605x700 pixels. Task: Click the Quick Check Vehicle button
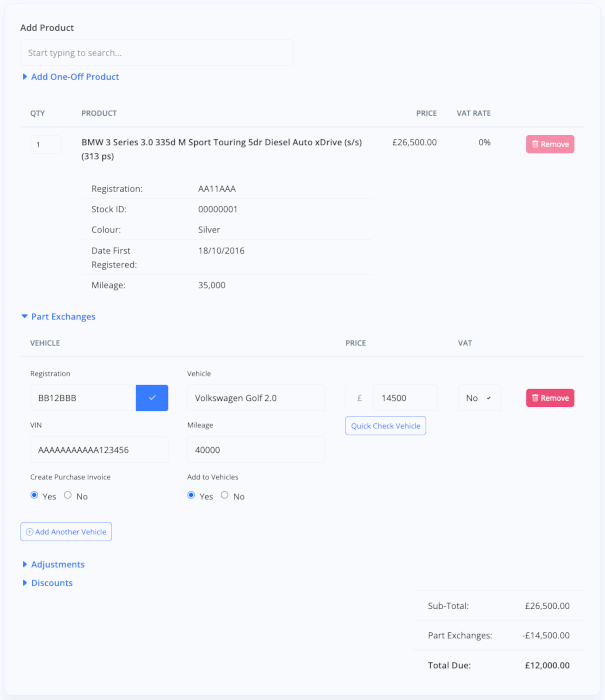(385, 426)
